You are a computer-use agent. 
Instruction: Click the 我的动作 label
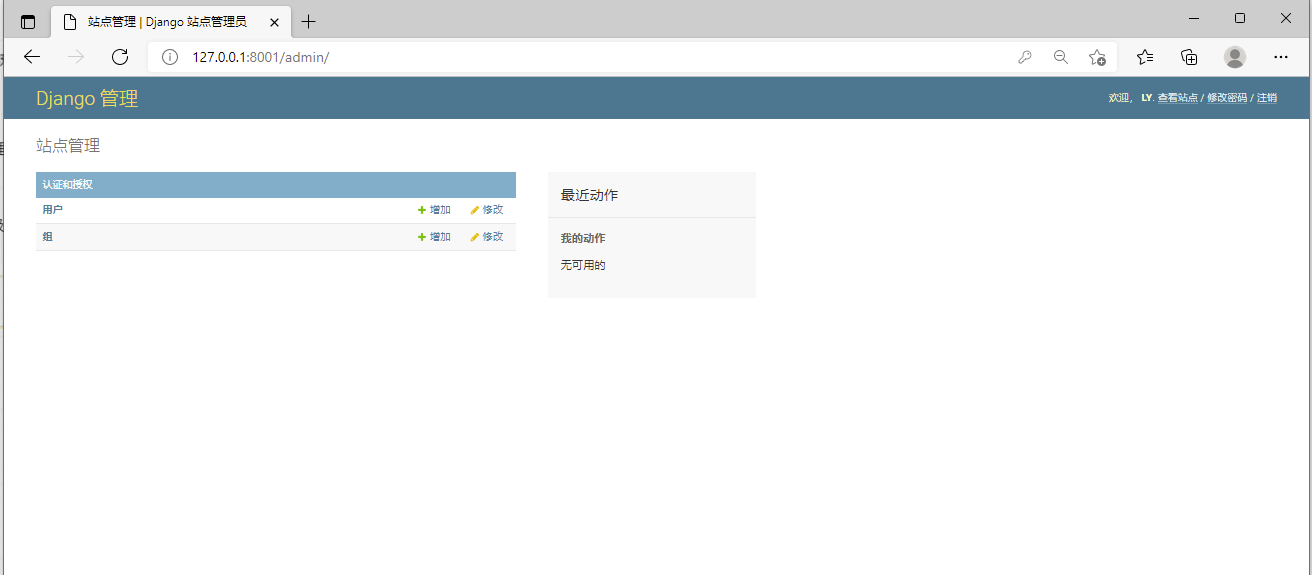[x=582, y=238]
